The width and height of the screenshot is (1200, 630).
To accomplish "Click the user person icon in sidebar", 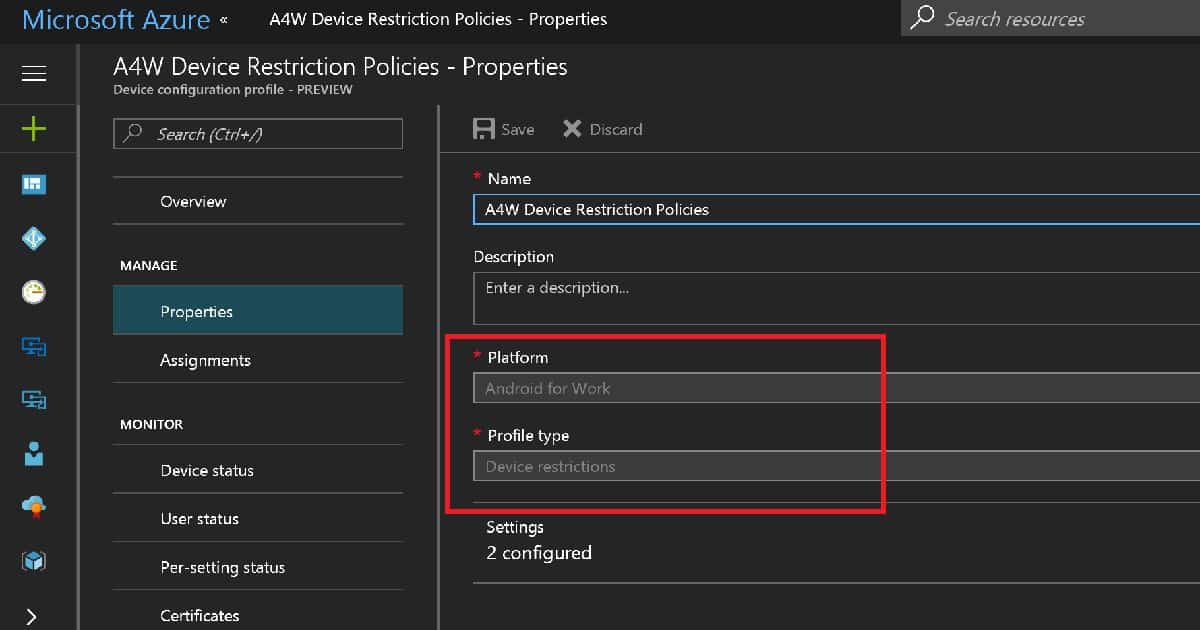I will pos(34,453).
